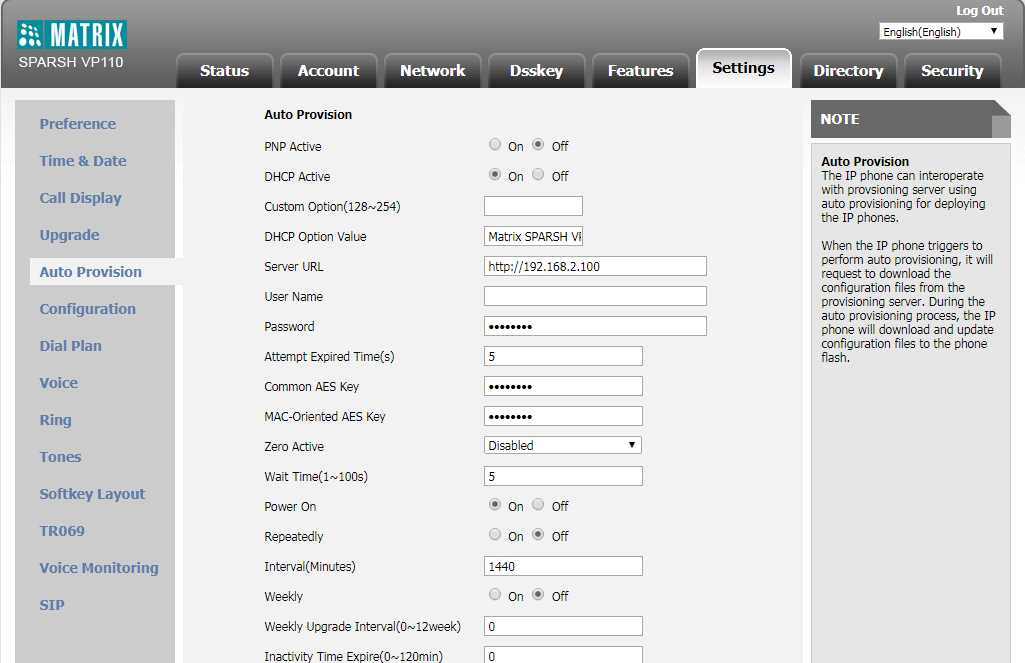This screenshot has width=1025, height=663.
Task: Click the Auto Provision form heading
Action: pyautogui.click(x=308, y=114)
